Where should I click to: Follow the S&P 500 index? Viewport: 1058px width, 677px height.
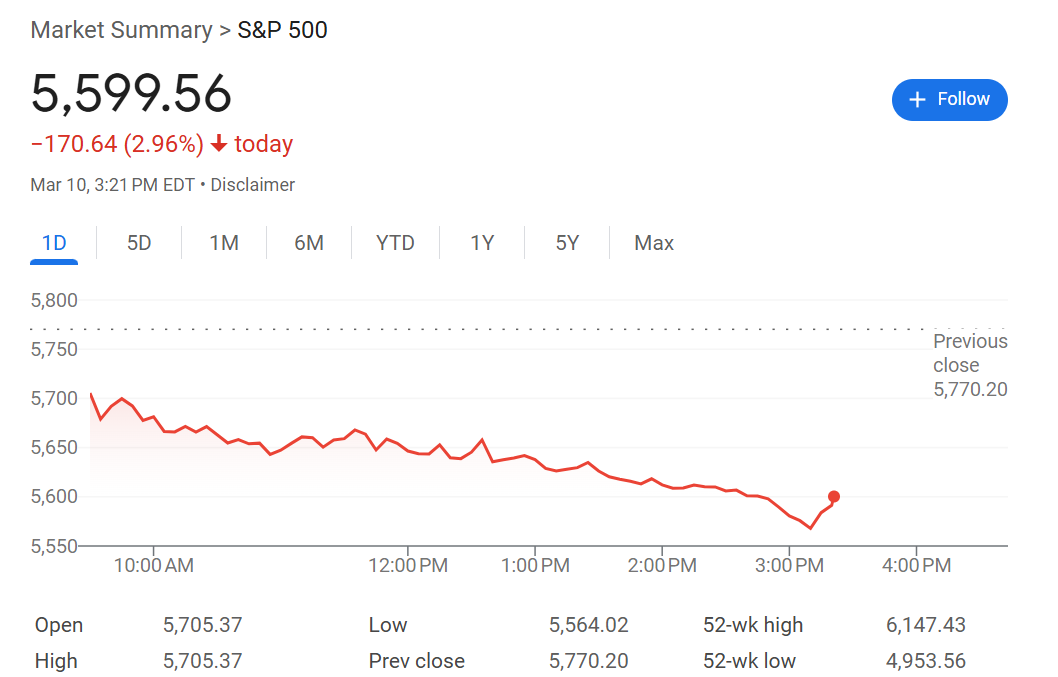(x=949, y=100)
